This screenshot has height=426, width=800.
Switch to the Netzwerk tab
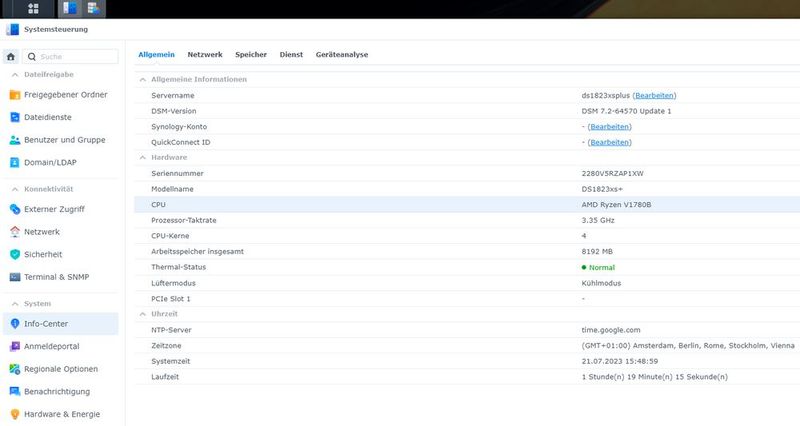coord(205,54)
